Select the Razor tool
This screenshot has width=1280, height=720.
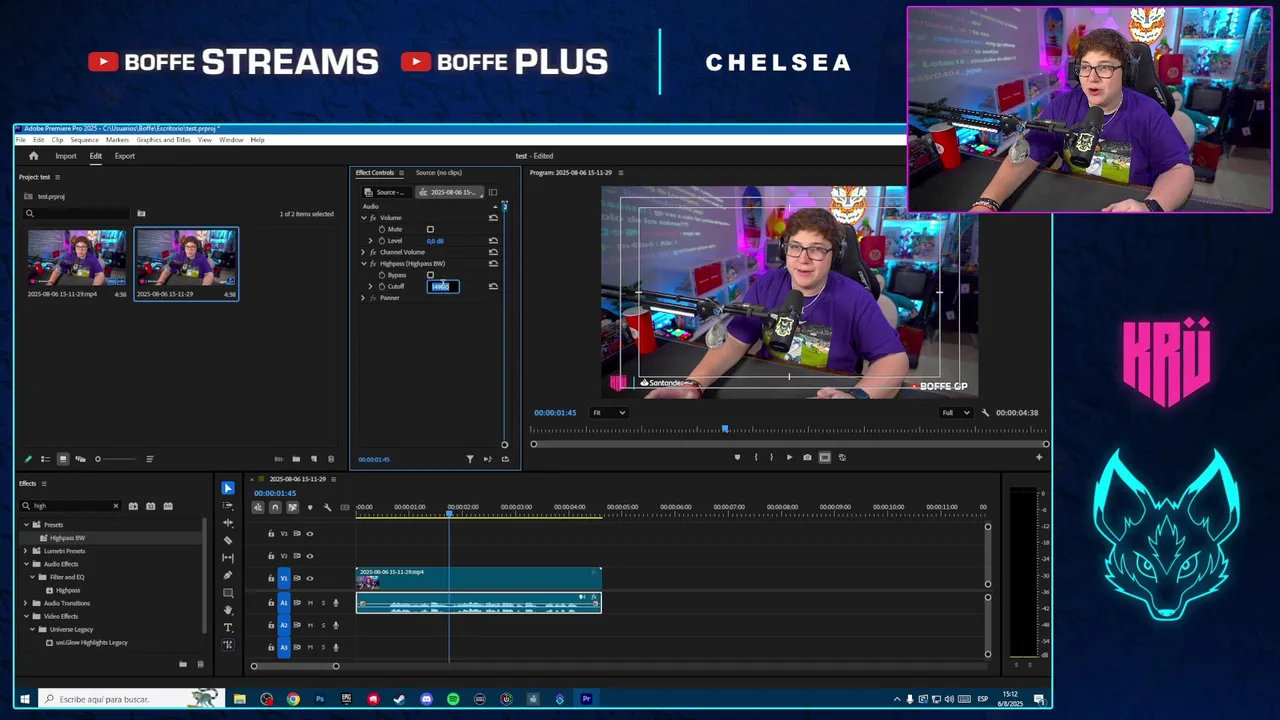click(228, 540)
